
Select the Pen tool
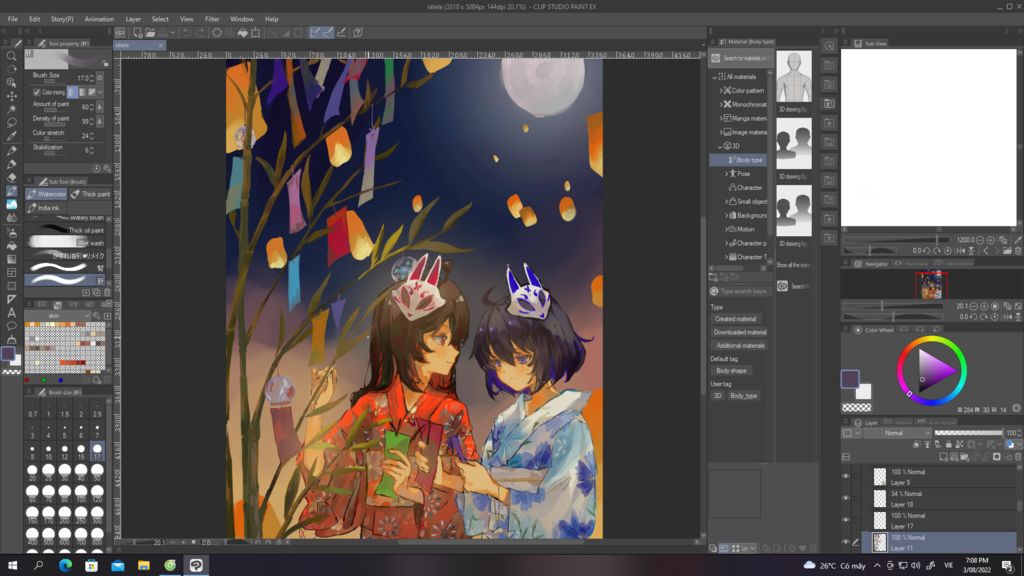pos(11,150)
